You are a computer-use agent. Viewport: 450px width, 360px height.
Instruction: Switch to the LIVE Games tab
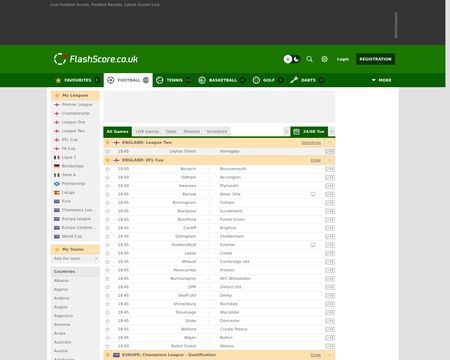(x=147, y=132)
